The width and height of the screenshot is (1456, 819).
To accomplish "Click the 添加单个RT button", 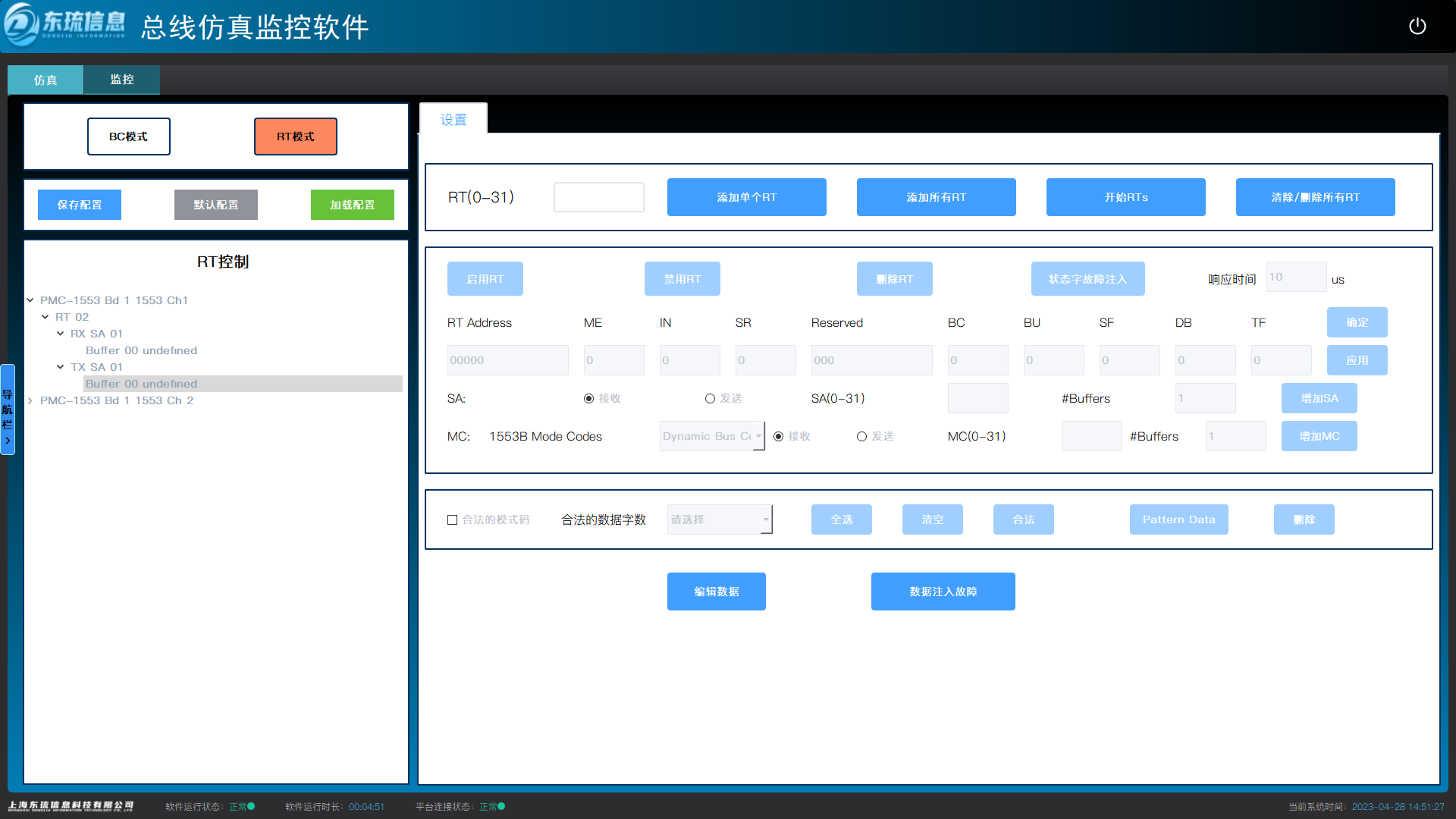I will coord(746,197).
